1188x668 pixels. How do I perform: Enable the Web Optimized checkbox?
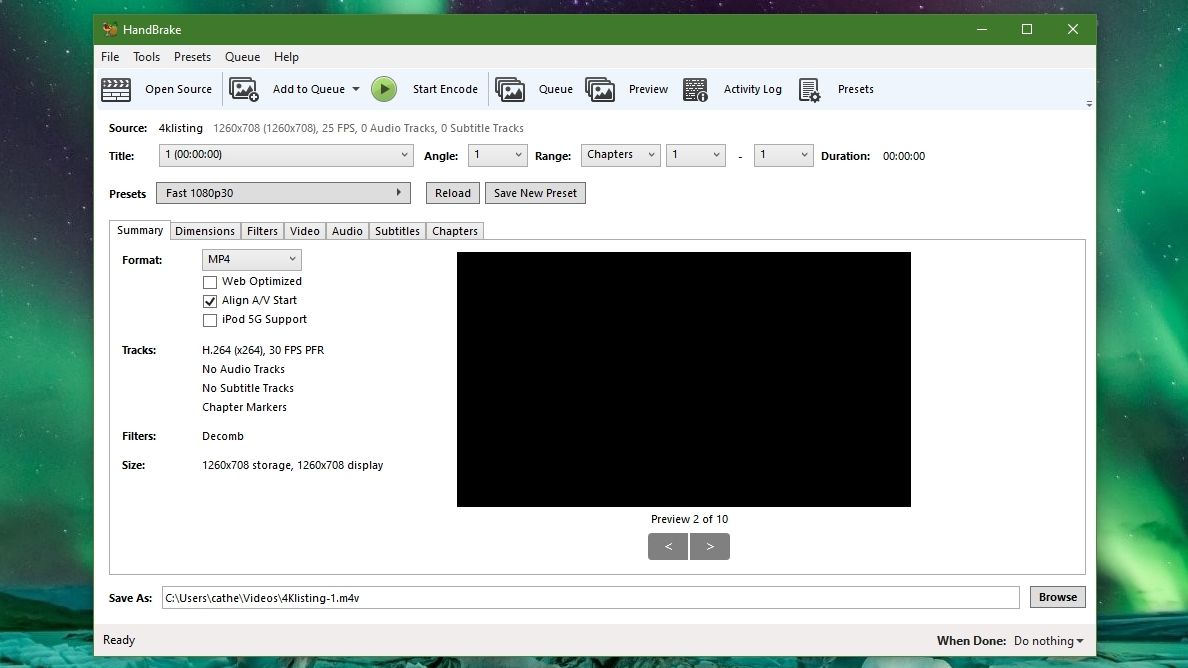point(210,282)
